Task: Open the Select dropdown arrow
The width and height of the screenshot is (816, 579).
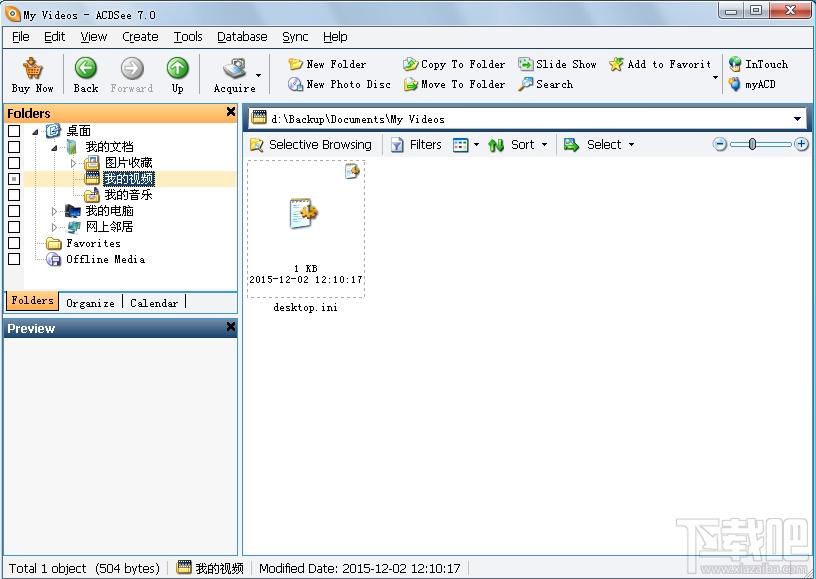Action: pyautogui.click(x=631, y=145)
